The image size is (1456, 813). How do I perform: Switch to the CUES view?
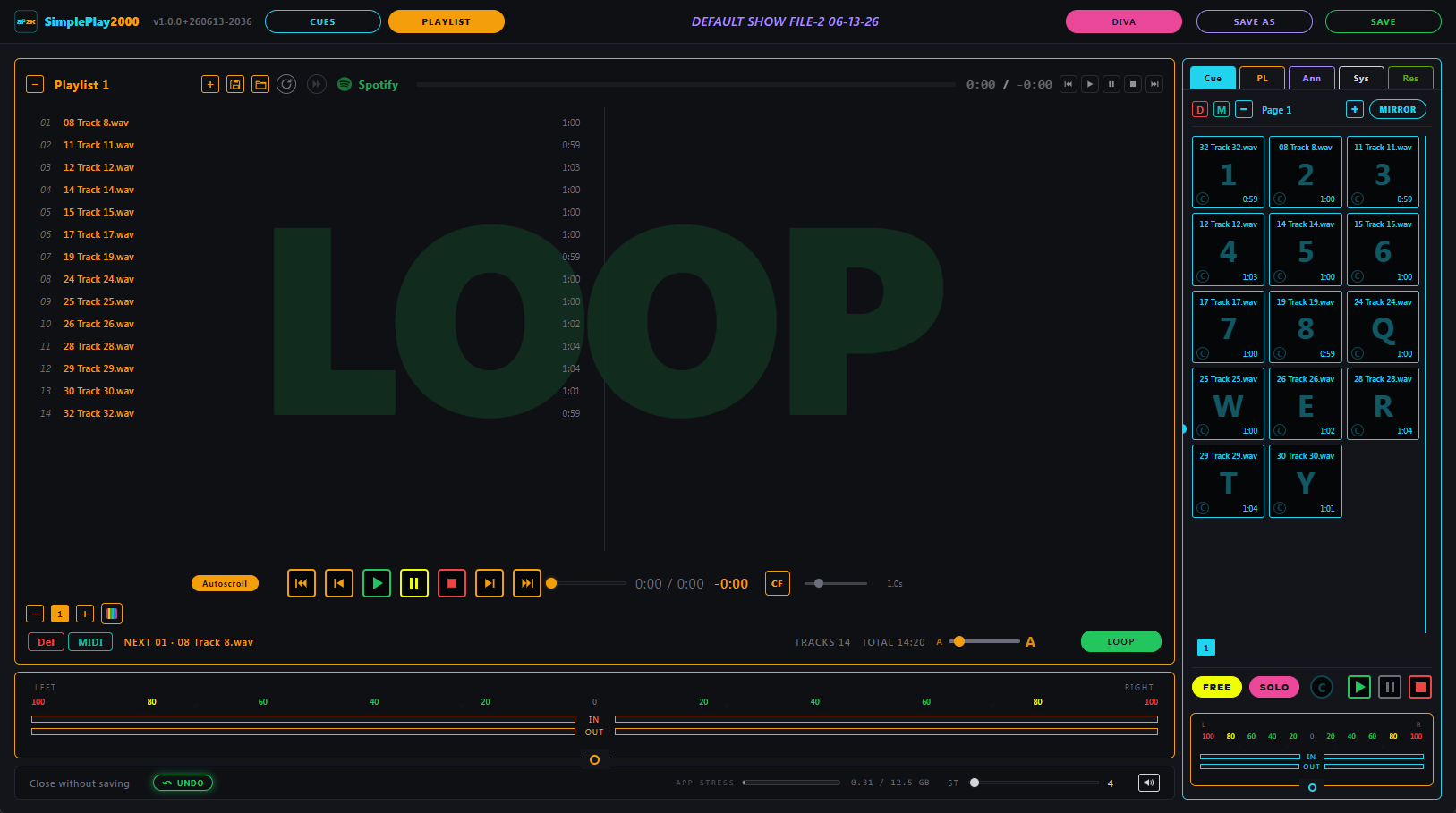pyautogui.click(x=323, y=21)
